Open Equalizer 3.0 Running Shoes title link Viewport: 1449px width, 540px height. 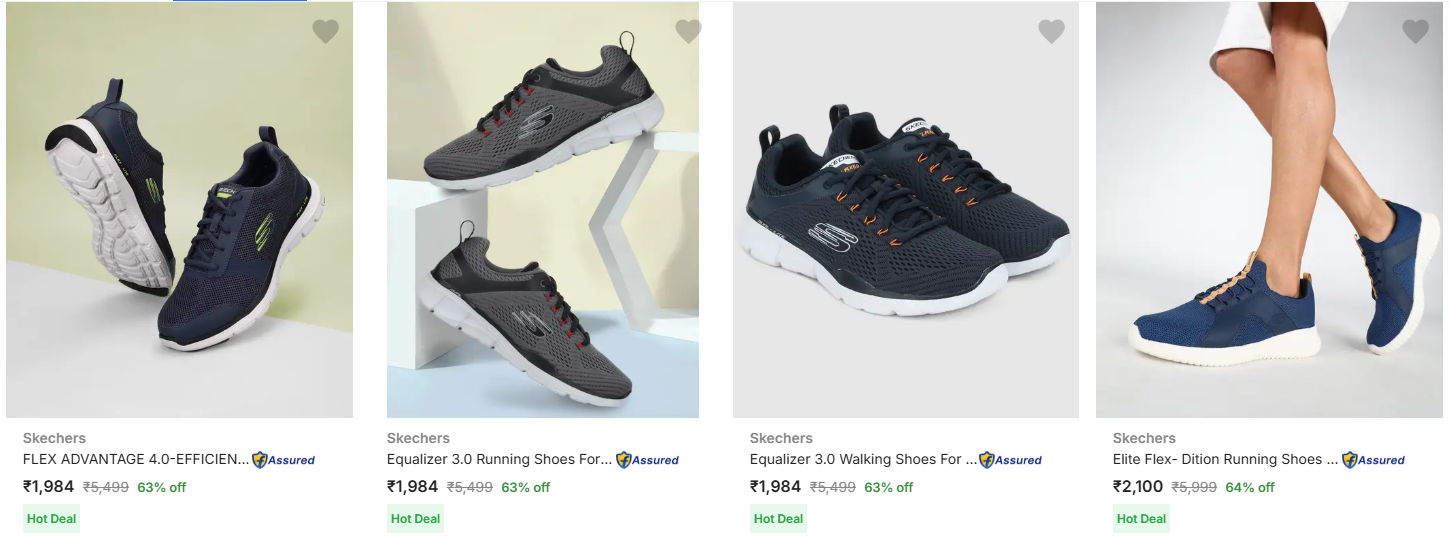coord(499,460)
